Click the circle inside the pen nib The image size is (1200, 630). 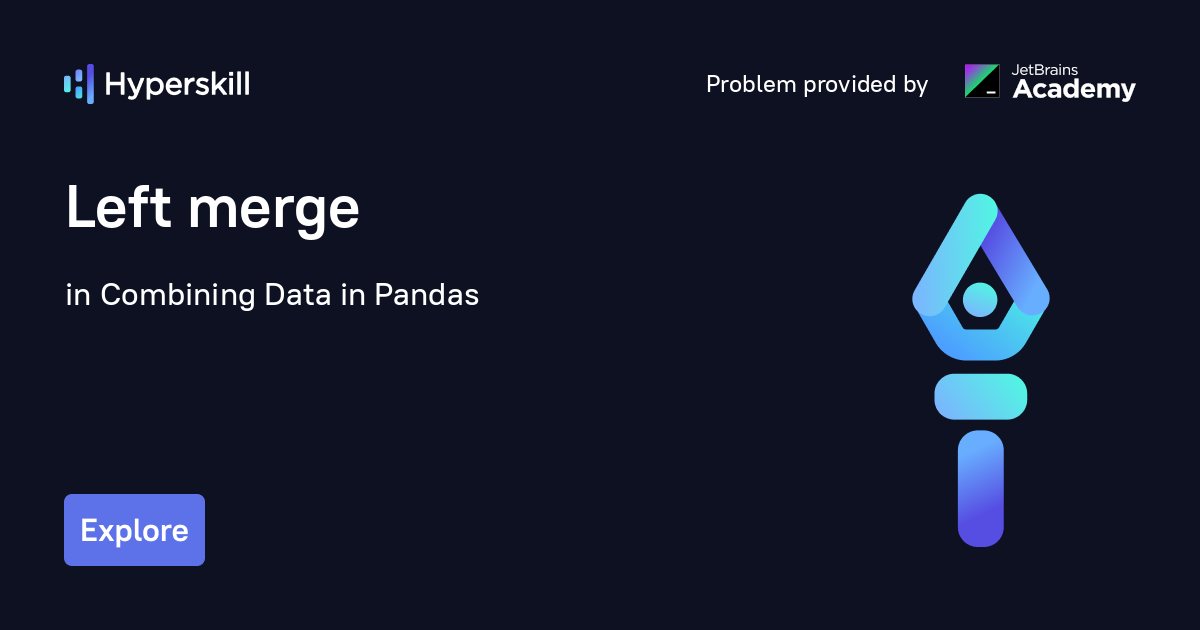pyautogui.click(x=980, y=298)
